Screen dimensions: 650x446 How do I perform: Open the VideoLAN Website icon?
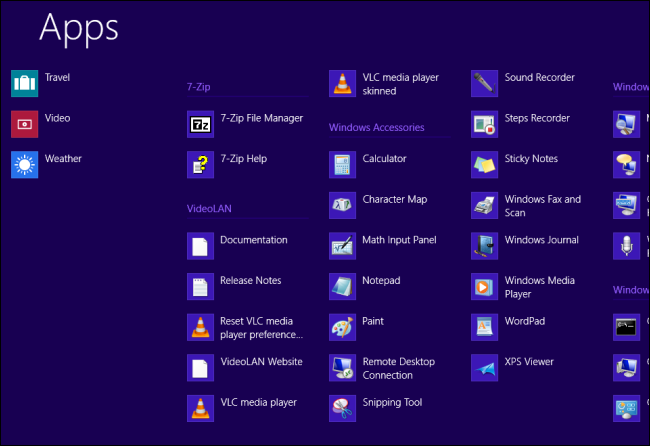click(200, 368)
